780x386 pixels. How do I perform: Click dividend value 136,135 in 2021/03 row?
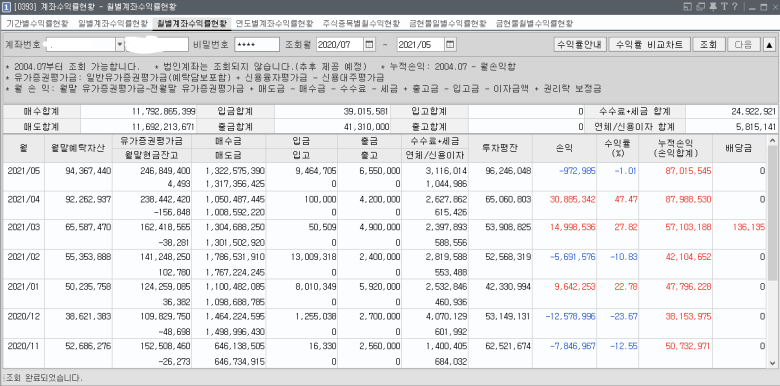click(749, 227)
